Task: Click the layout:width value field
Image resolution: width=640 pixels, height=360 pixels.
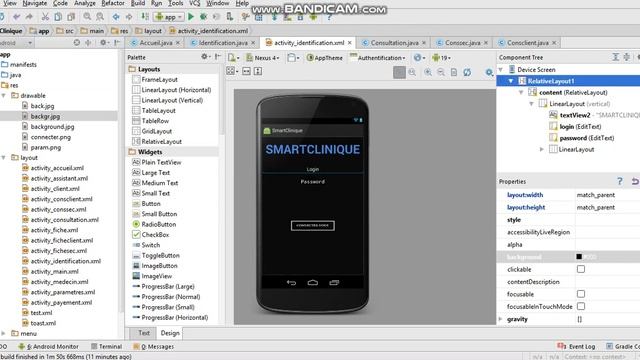Action: tap(607, 195)
